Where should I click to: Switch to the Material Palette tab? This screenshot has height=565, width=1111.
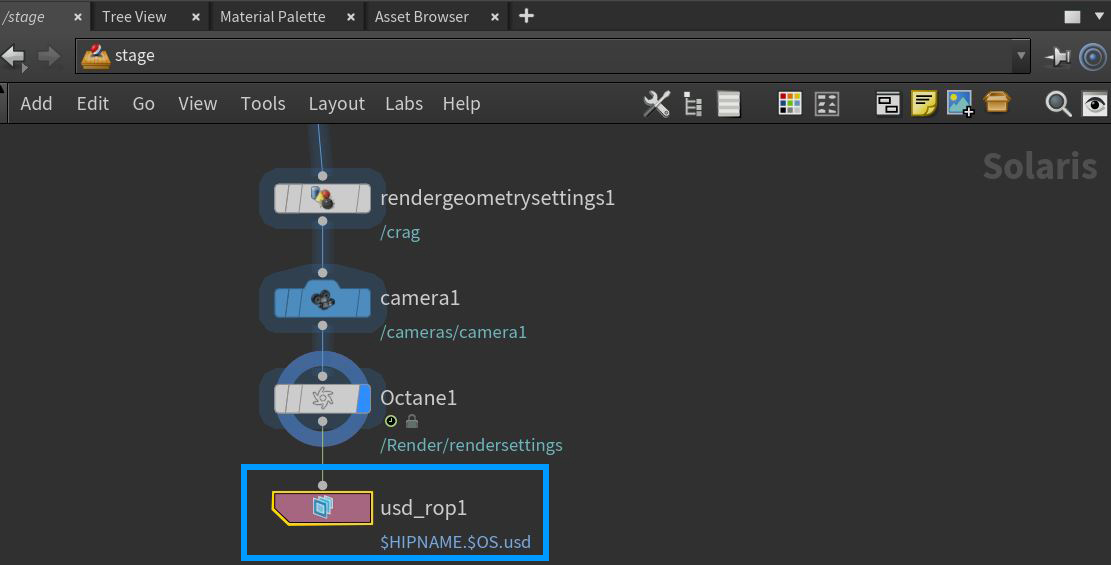point(273,17)
